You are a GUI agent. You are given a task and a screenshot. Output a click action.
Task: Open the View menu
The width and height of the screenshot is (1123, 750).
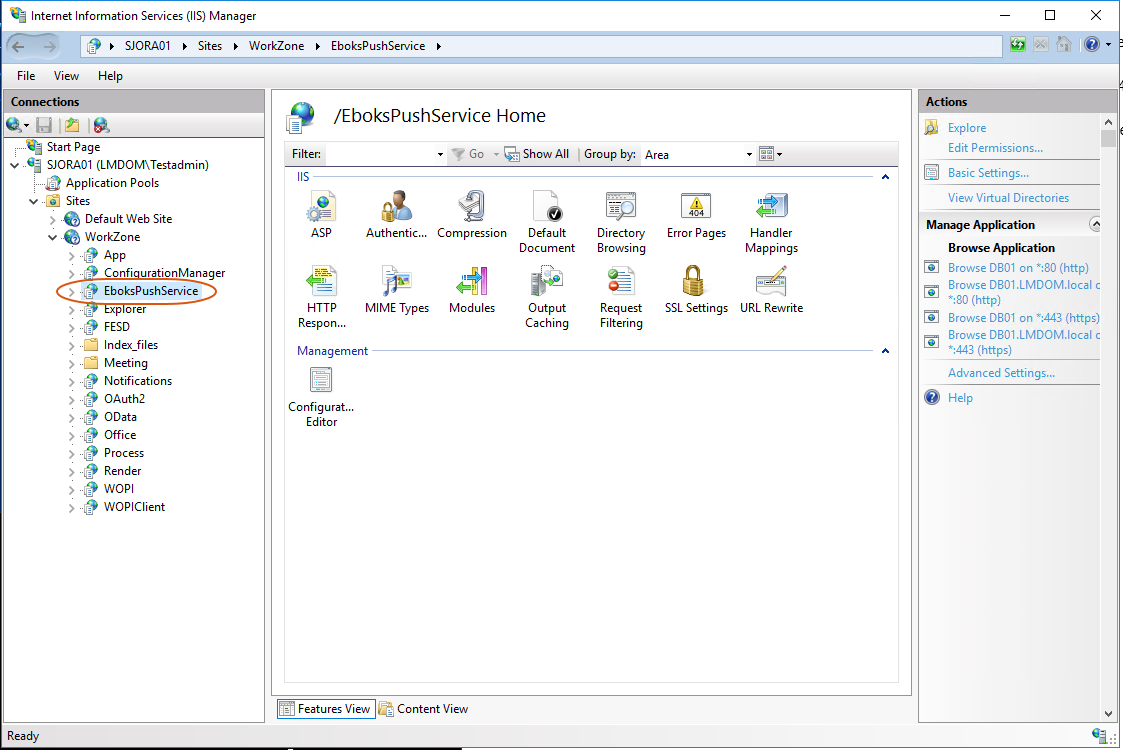[66, 76]
